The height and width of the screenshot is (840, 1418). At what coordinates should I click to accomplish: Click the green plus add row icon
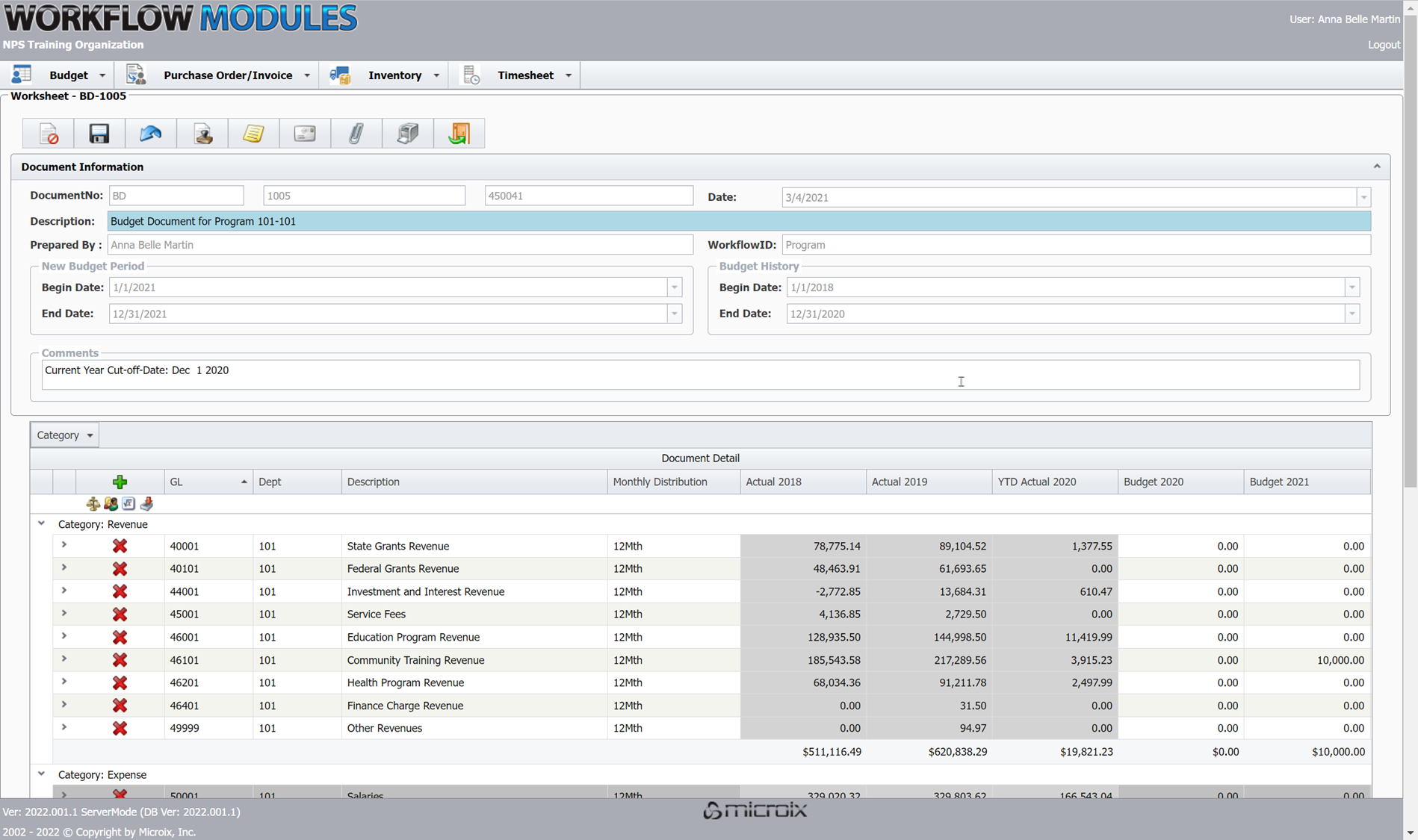(x=120, y=482)
